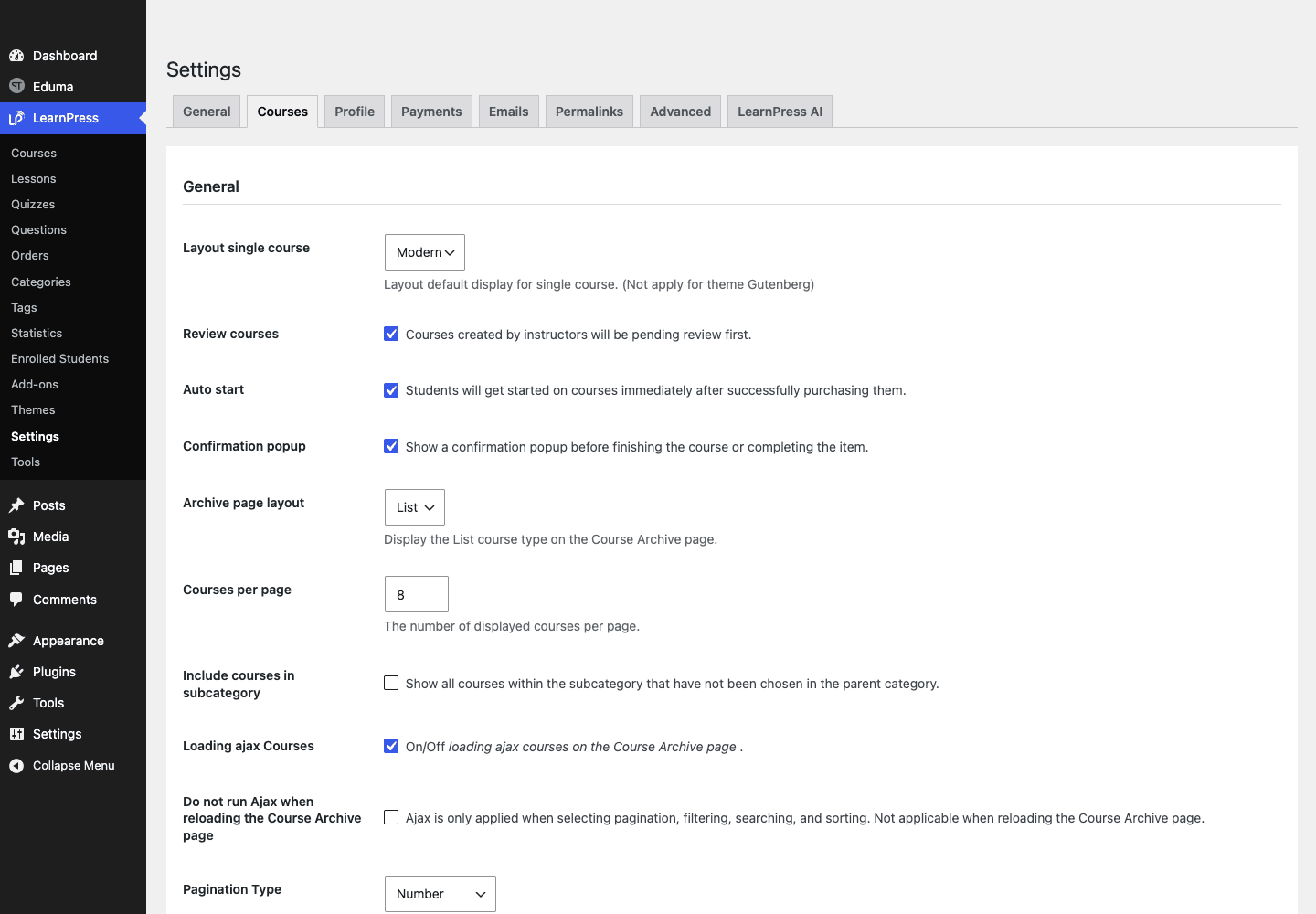This screenshot has height=914, width=1316.
Task: Open the Archive page layout dropdown
Action: (415, 507)
